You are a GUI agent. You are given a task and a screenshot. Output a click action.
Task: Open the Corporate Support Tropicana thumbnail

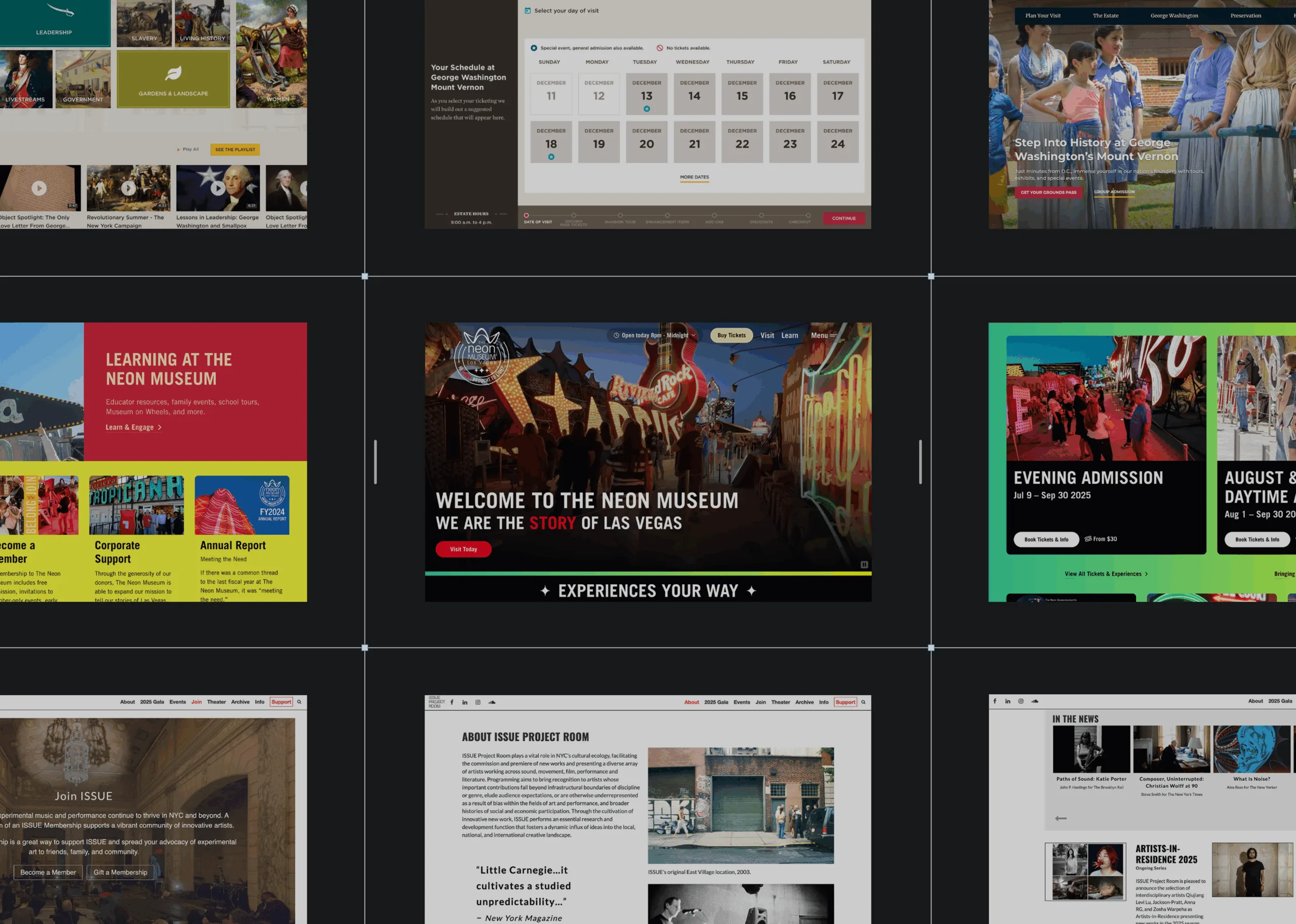pyautogui.click(x=137, y=505)
